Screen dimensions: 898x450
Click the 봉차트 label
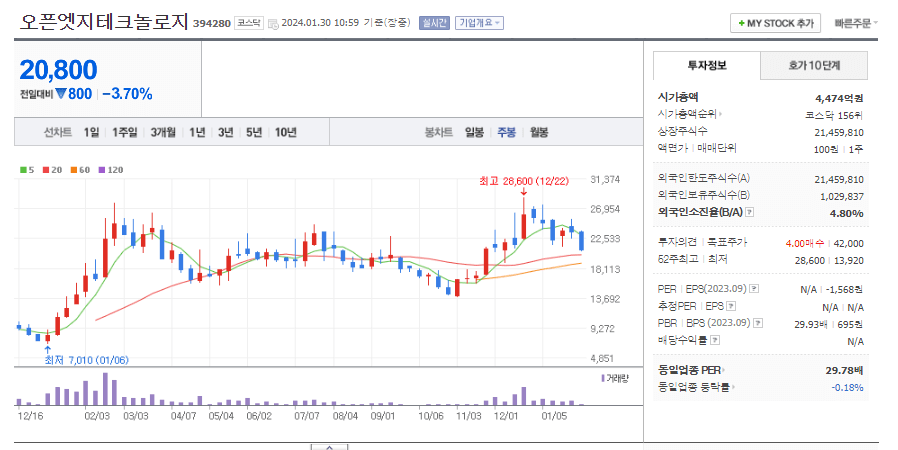click(x=439, y=132)
